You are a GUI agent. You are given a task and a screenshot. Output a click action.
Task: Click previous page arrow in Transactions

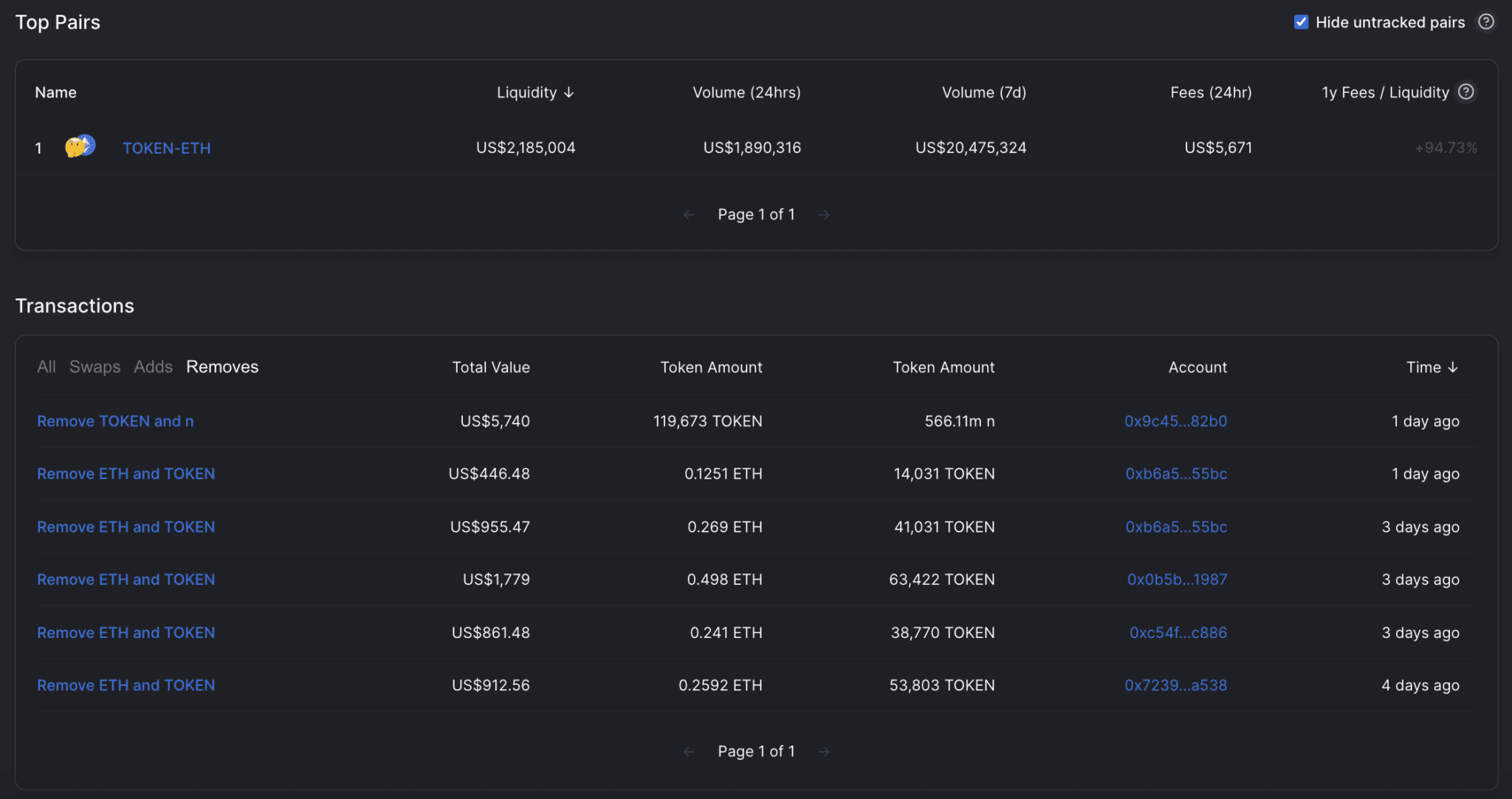tap(689, 752)
